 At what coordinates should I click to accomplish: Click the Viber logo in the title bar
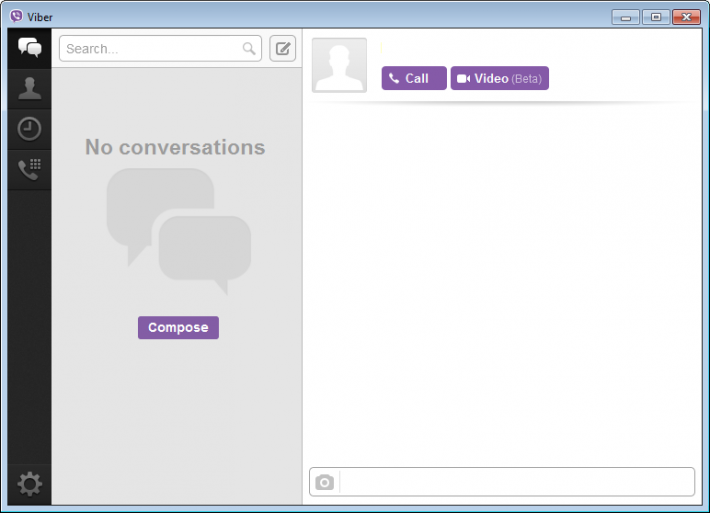[x=16, y=16]
